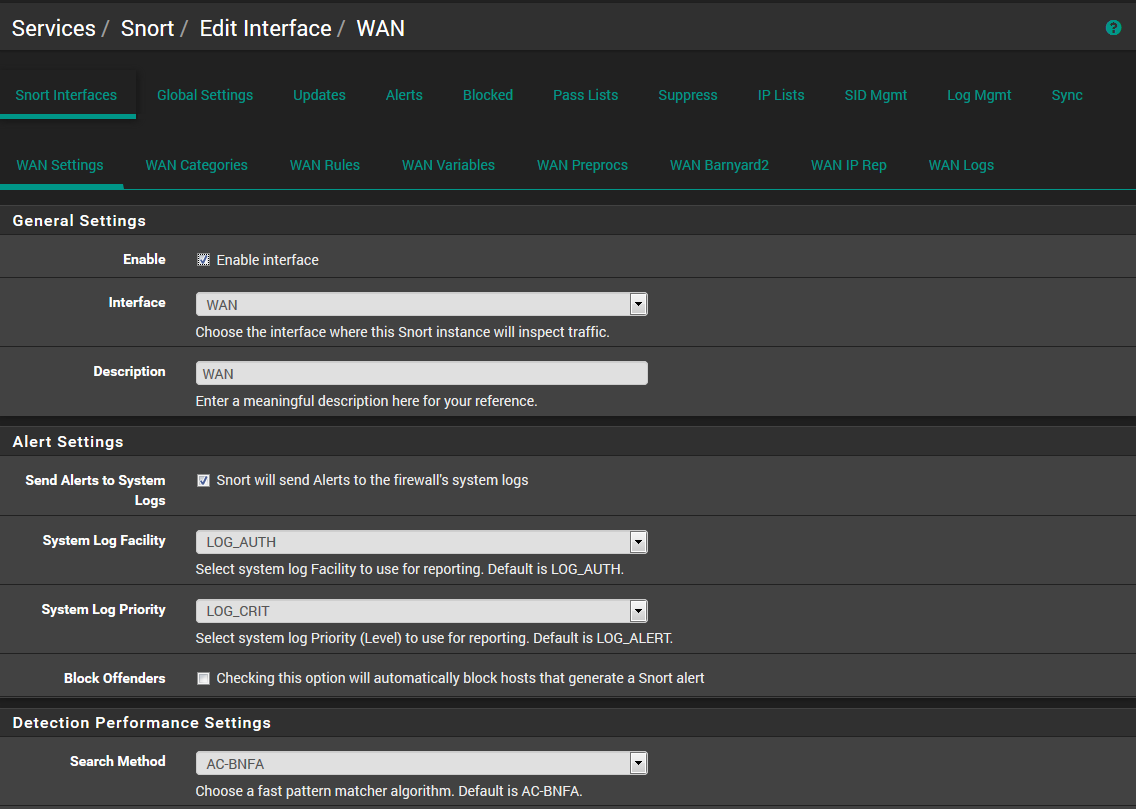Click 'Default is LOG_AUTH' help text

point(556,569)
